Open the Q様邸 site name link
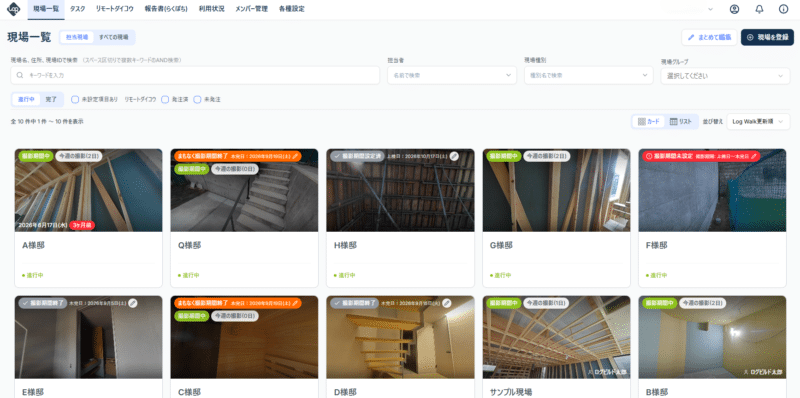Viewport: 800px width, 398px height. tap(189, 245)
